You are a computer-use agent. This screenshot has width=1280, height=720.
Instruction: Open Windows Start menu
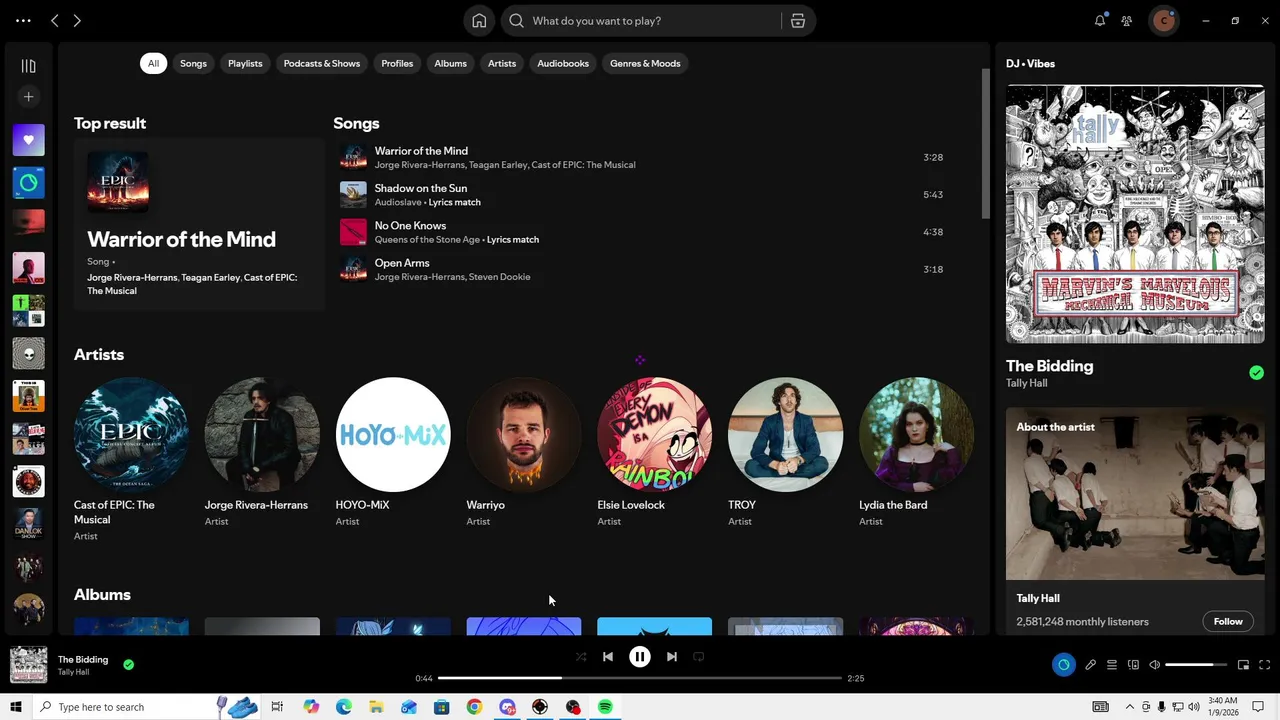(x=16, y=707)
